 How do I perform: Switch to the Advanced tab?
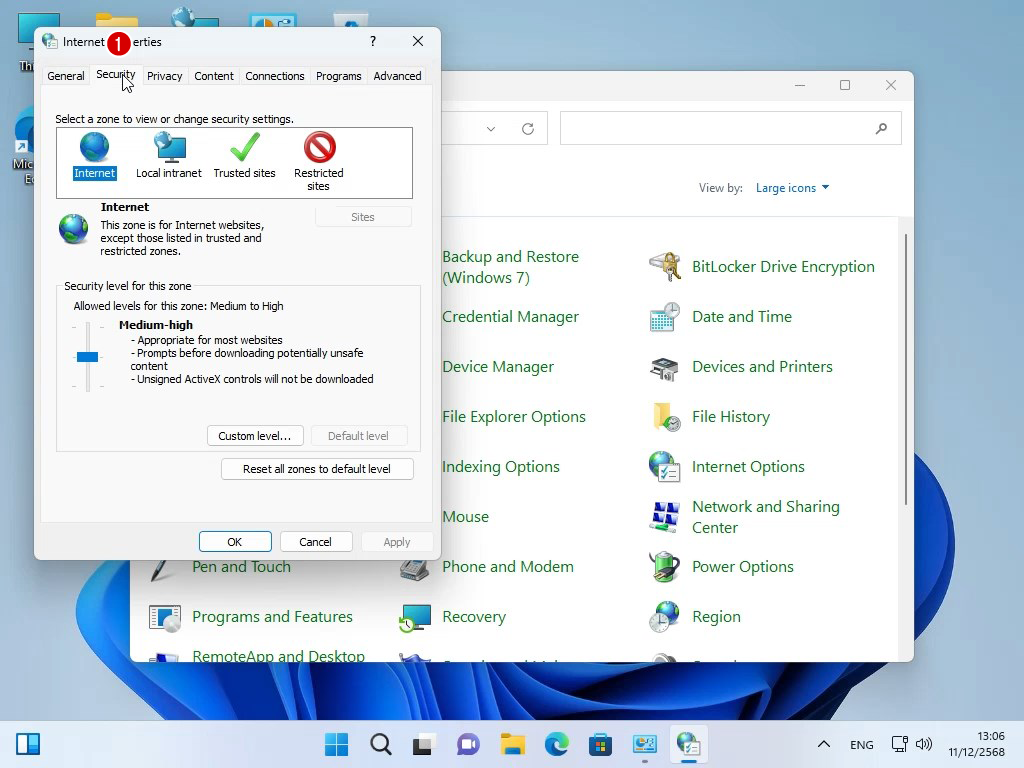[x=397, y=76]
